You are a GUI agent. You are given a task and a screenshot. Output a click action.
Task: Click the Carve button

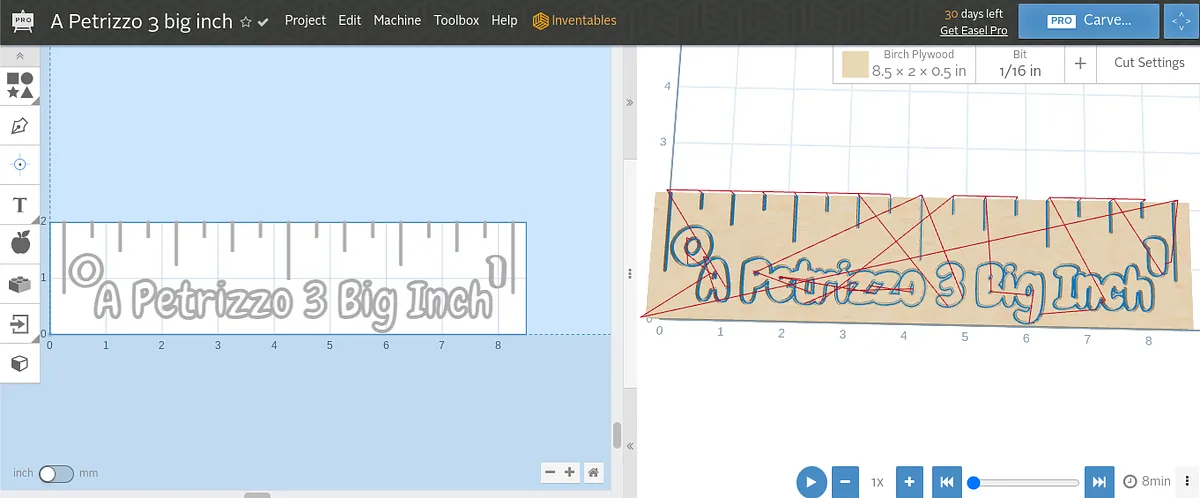click(x=1088, y=20)
